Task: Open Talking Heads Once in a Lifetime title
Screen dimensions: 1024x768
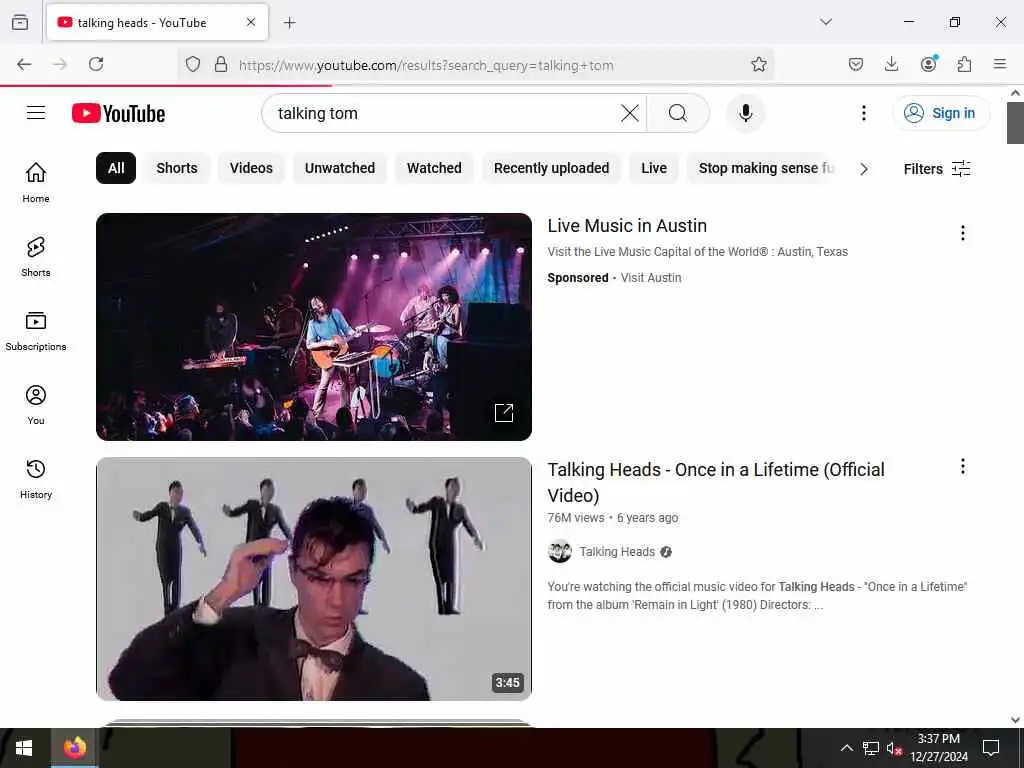Action: point(716,482)
